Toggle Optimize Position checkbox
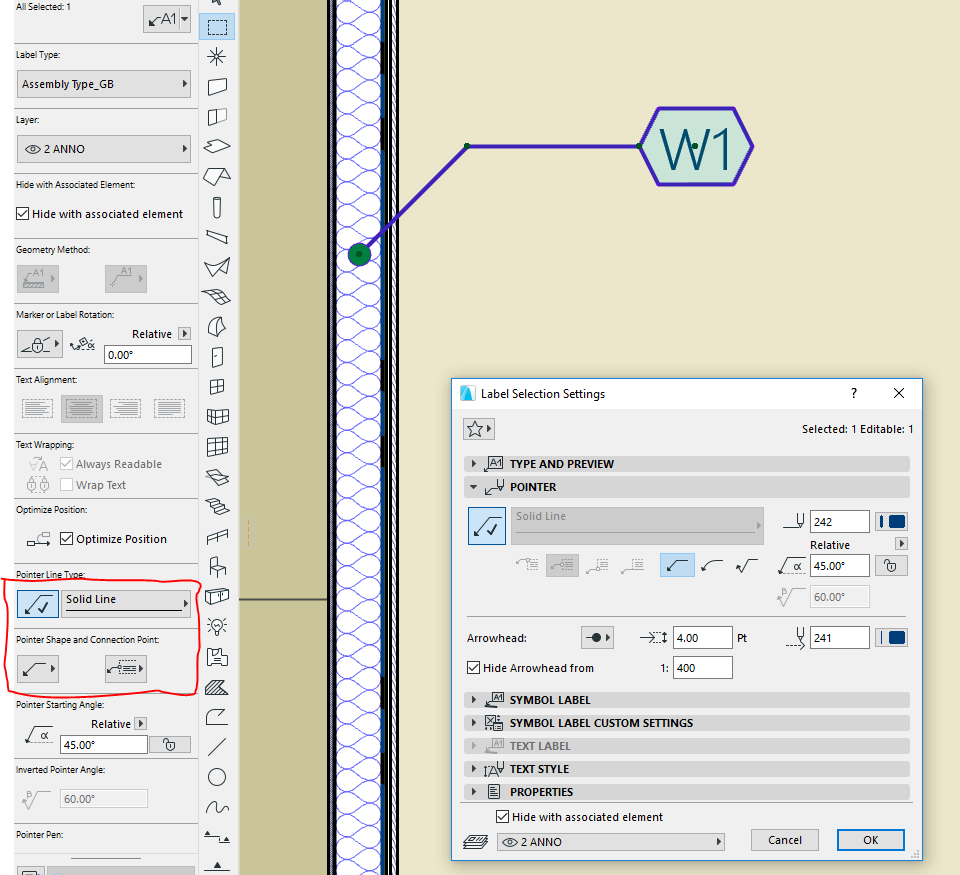This screenshot has width=960, height=875. click(67, 539)
